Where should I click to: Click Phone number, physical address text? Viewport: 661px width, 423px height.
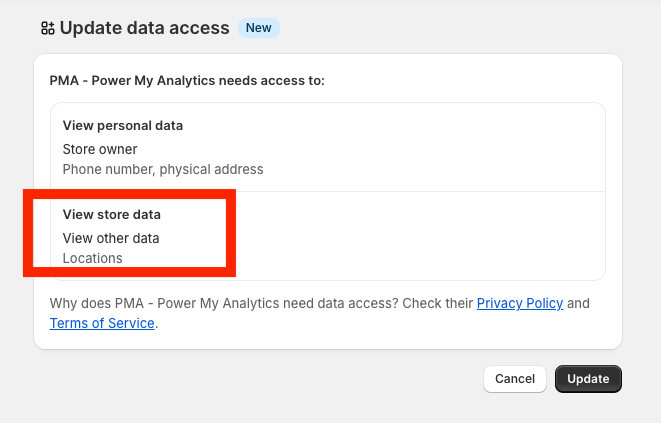(163, 169)
